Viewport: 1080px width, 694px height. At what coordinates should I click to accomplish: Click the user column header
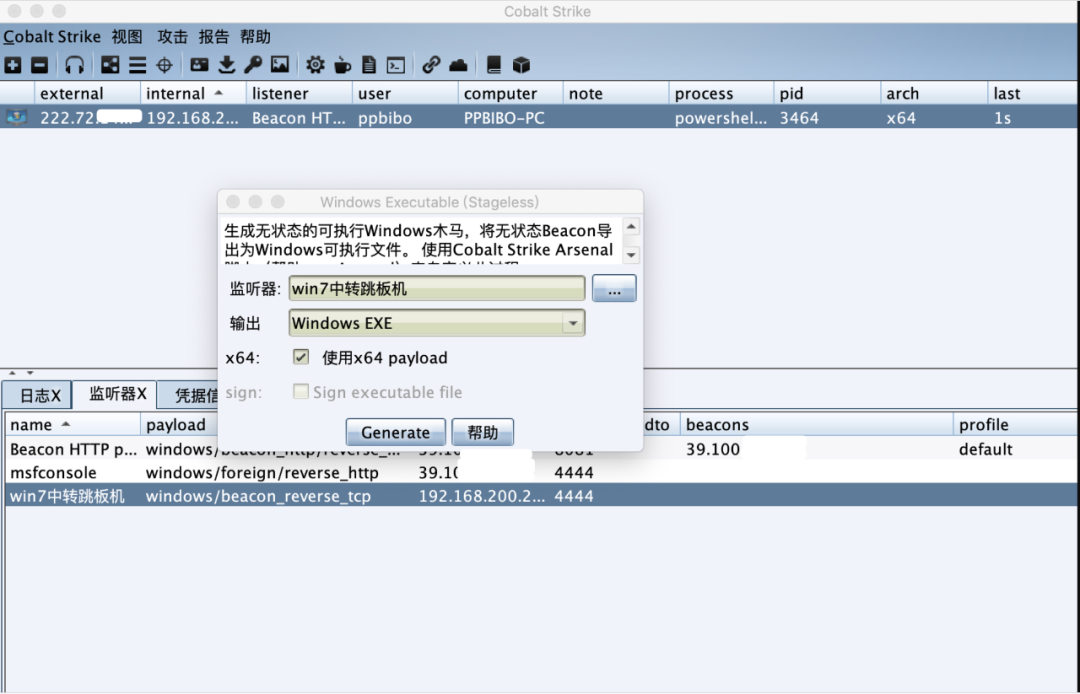405,93
